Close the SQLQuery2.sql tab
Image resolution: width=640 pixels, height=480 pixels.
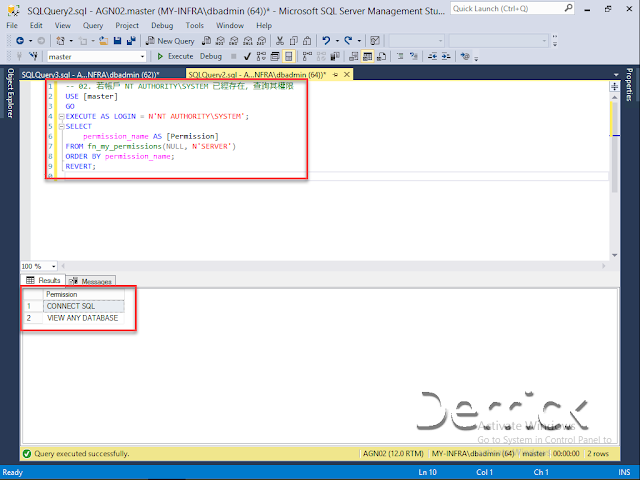(347, 74)
